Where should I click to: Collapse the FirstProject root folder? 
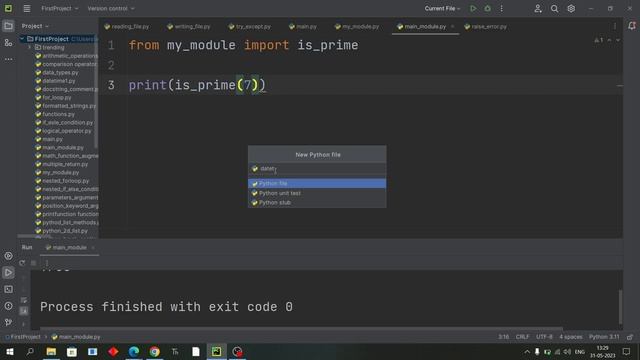point(22,39)
